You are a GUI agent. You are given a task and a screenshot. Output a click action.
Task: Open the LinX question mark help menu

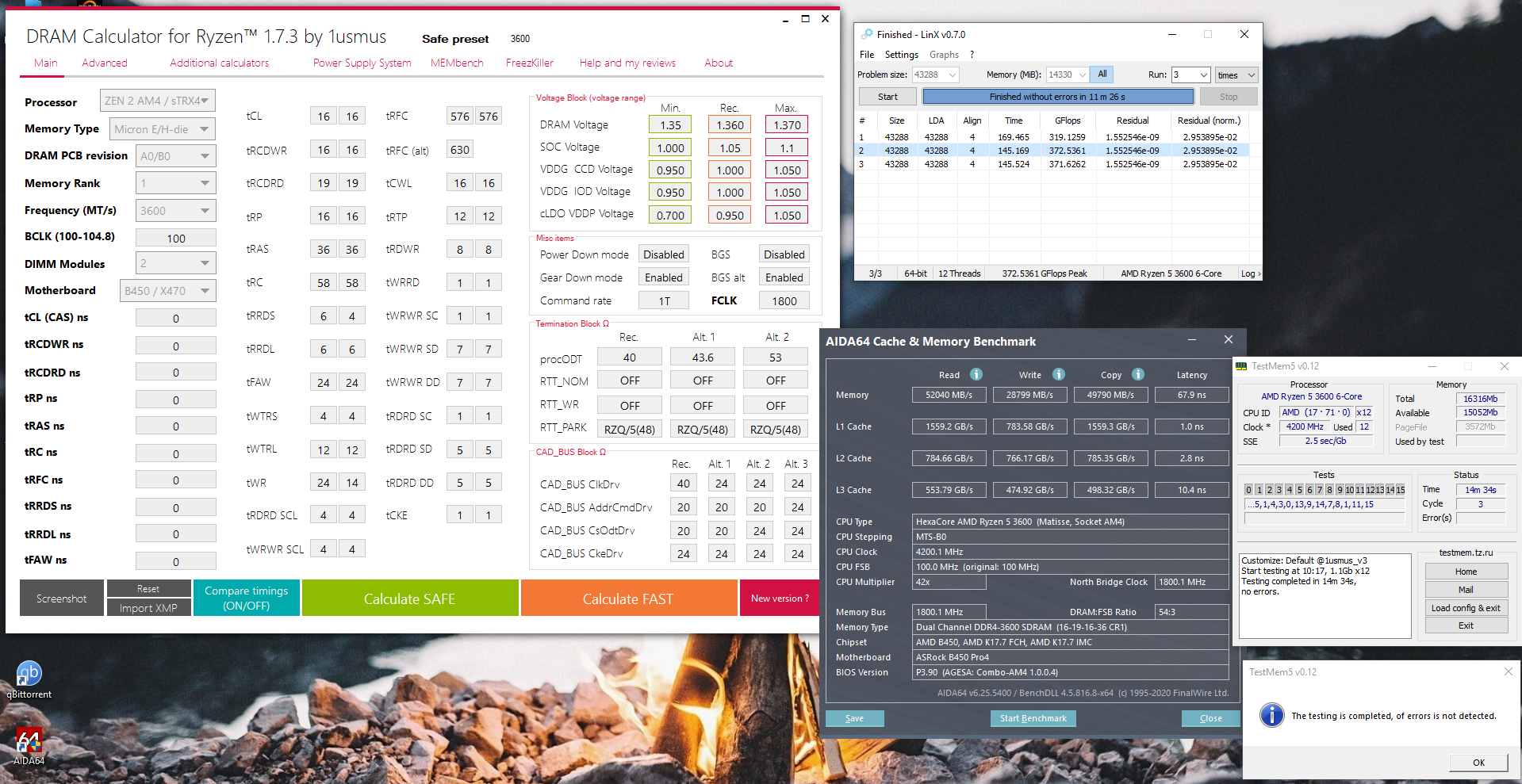click(972, 55)
